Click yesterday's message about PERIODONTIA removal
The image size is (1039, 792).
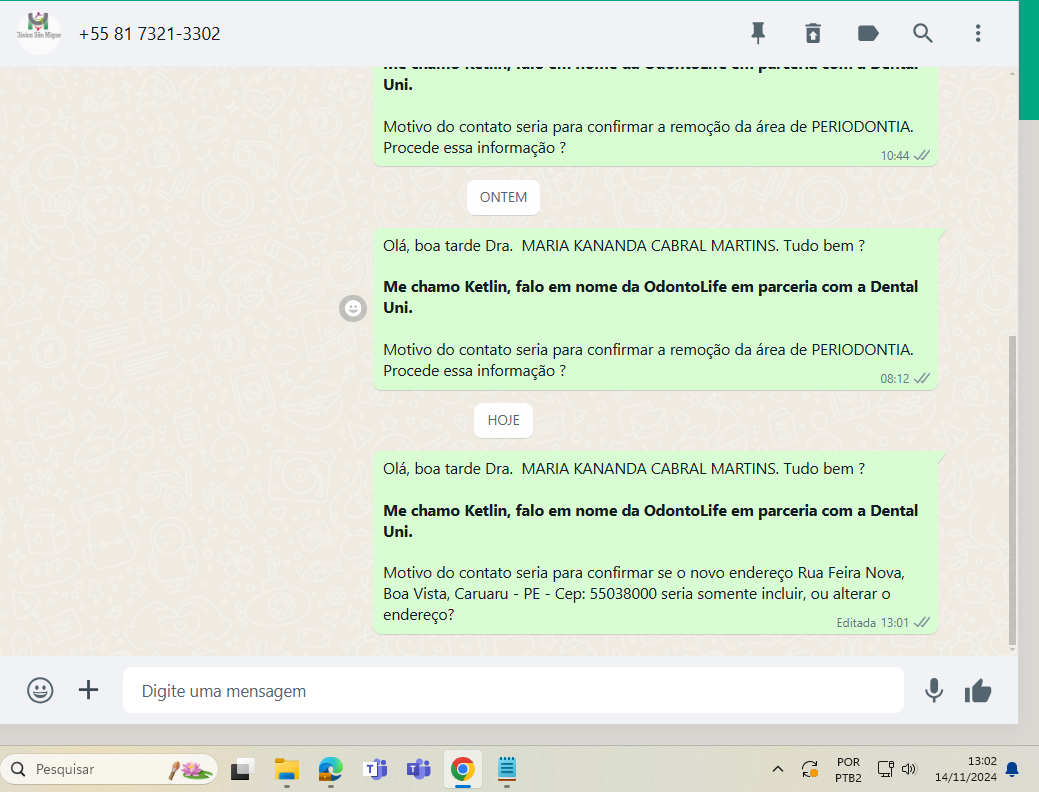click(x=655, y=310)
